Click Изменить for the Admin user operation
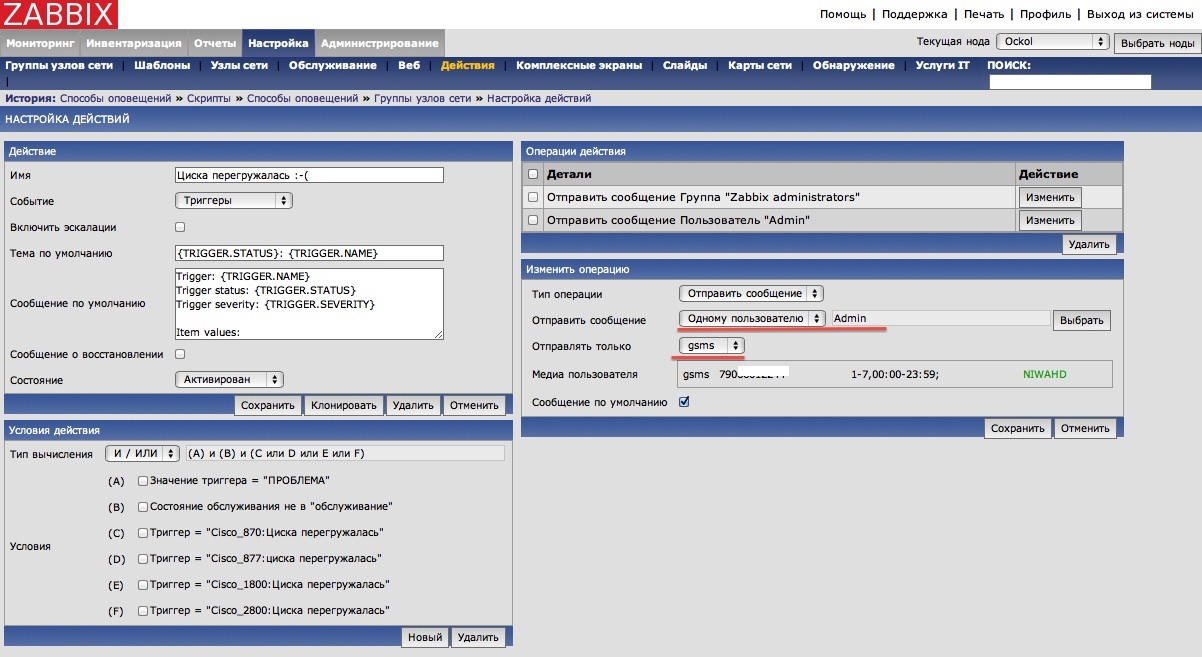The height and width of the screenshot is (657, 1202). (1050, 220)
